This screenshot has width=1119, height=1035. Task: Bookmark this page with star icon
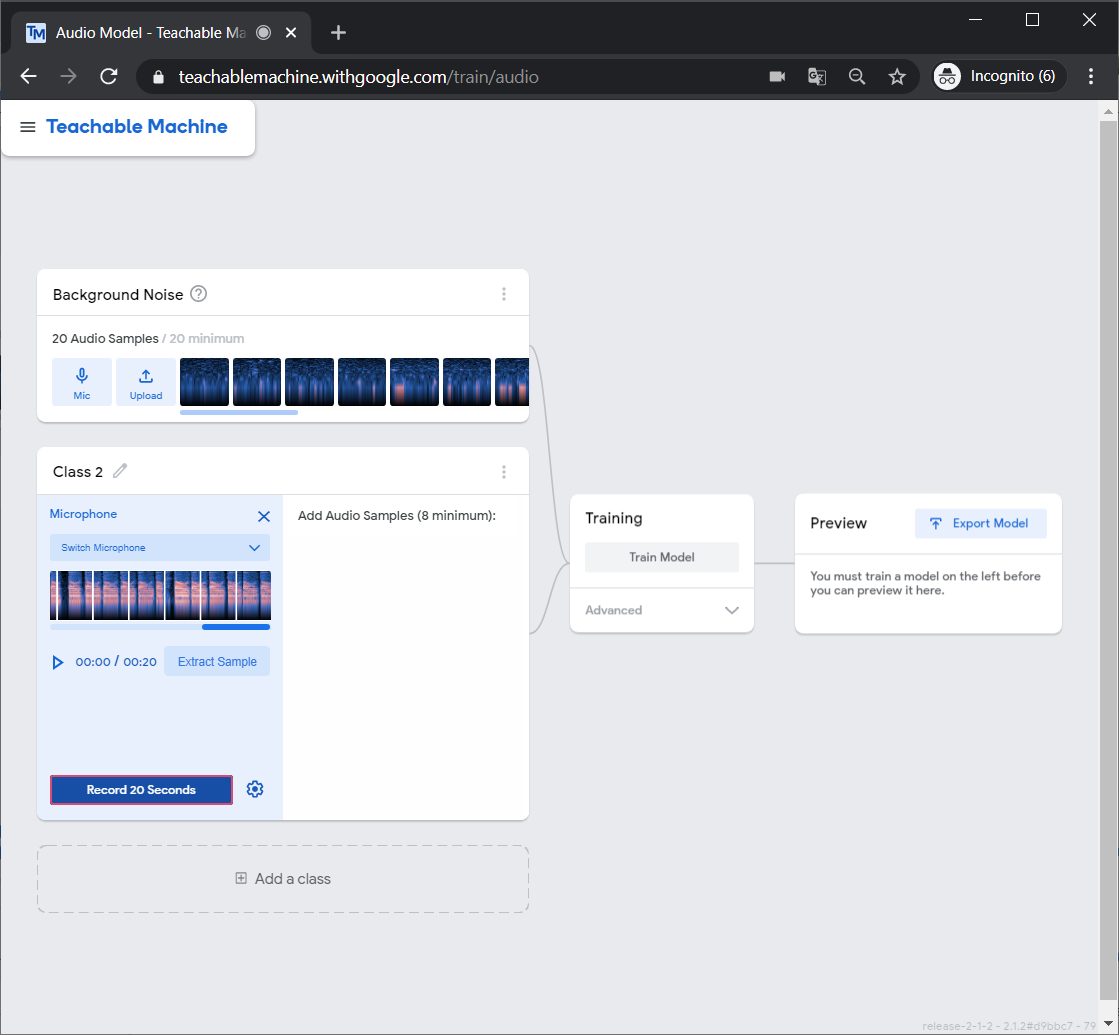pos(897,76)
